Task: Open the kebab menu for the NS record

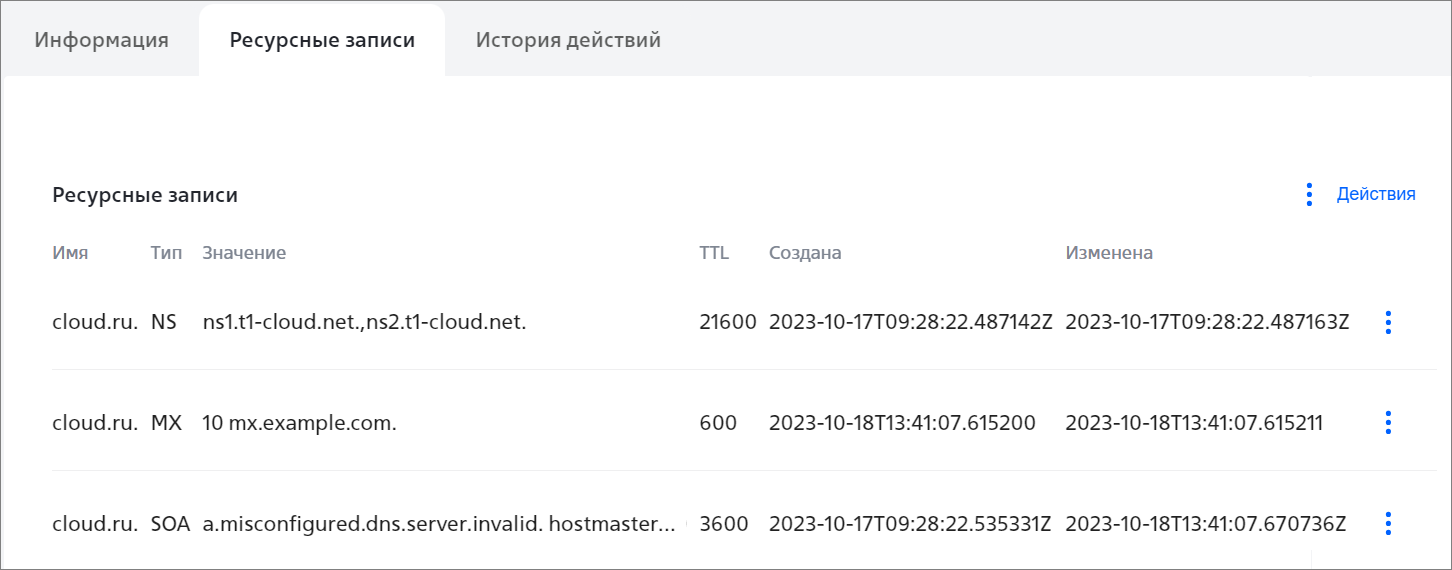Action: (1387, 322)
